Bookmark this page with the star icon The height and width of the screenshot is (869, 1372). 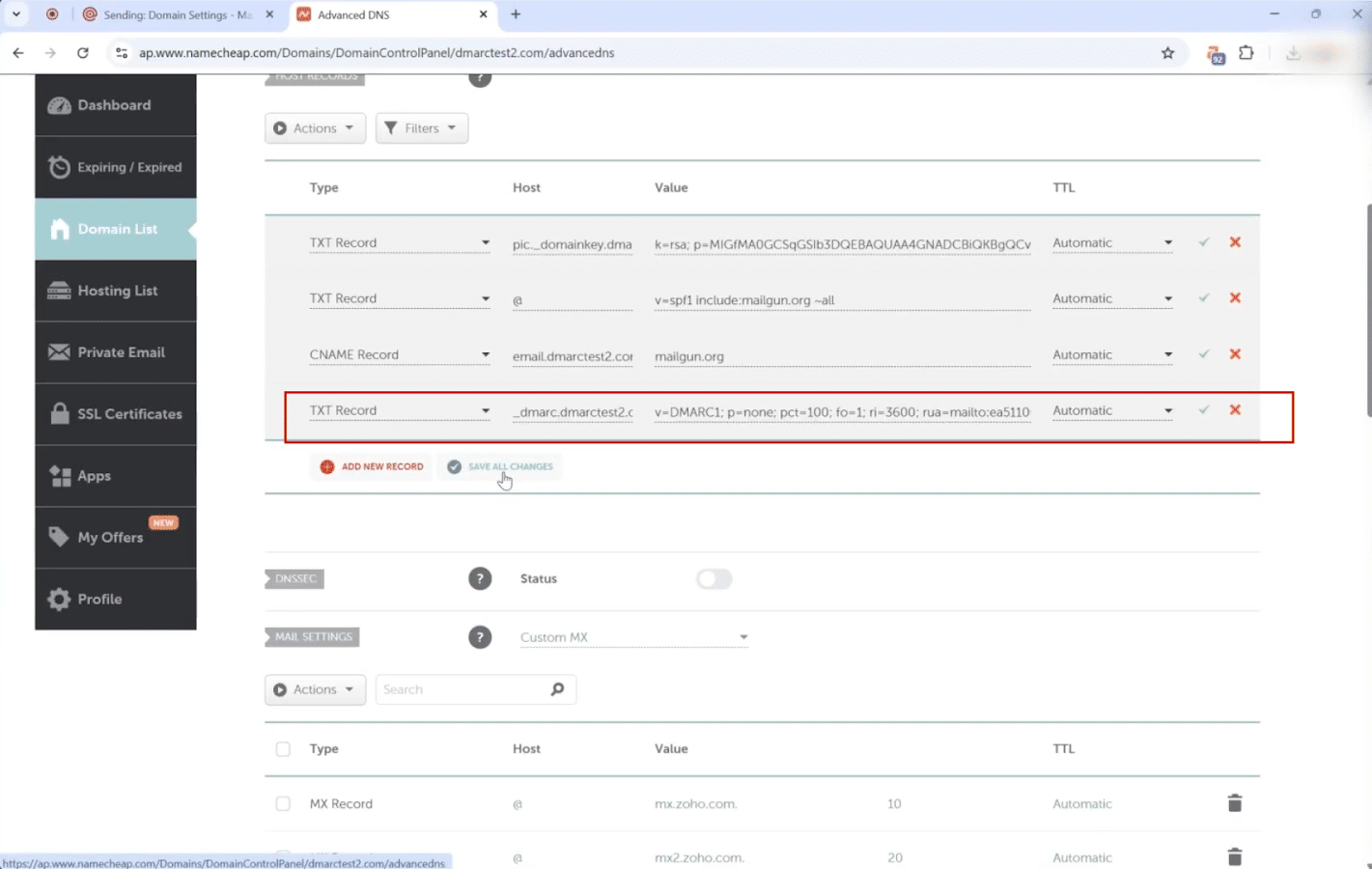(x=1167, y=53)
